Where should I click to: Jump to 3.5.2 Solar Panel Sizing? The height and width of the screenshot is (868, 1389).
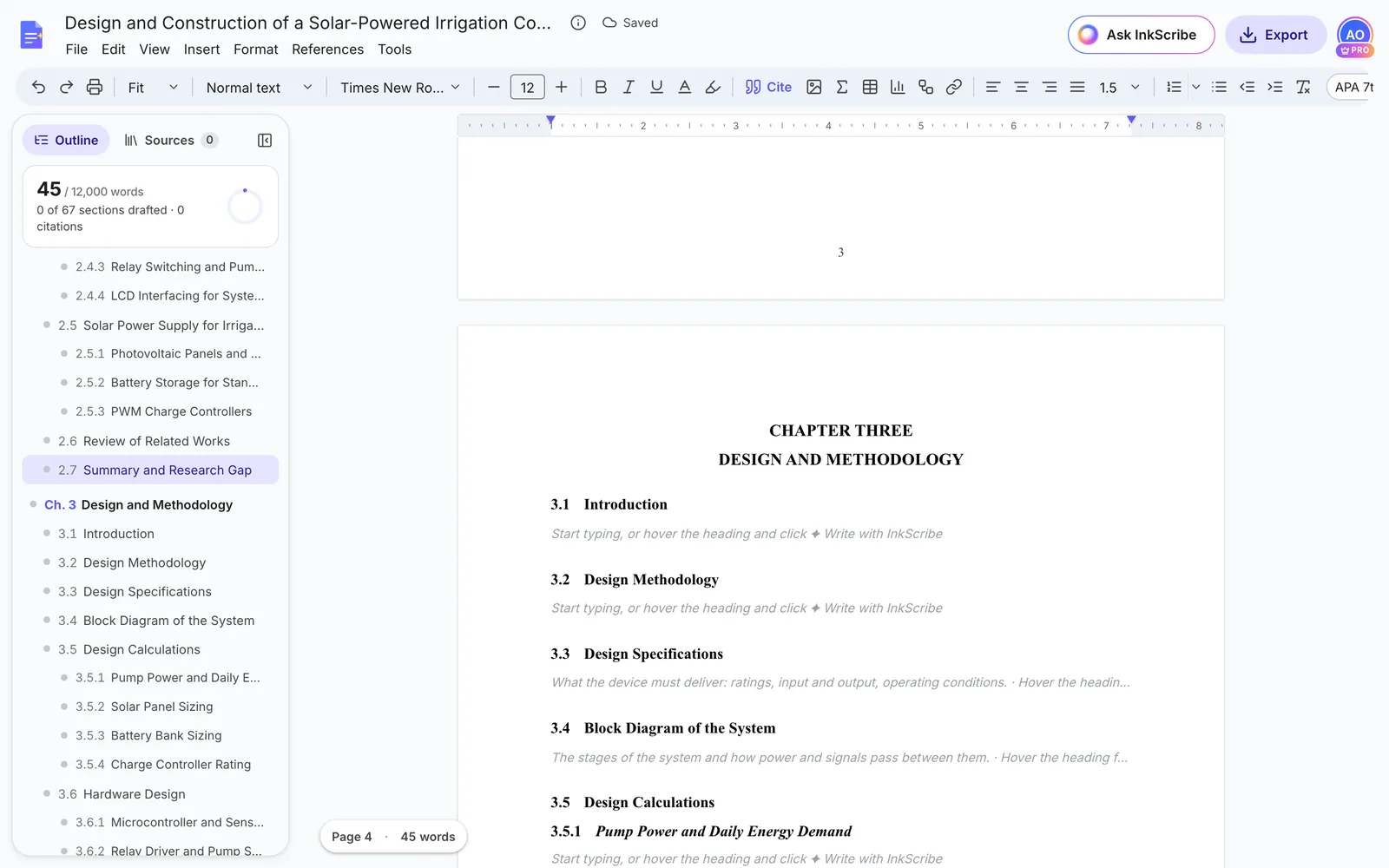click(150, 707)
